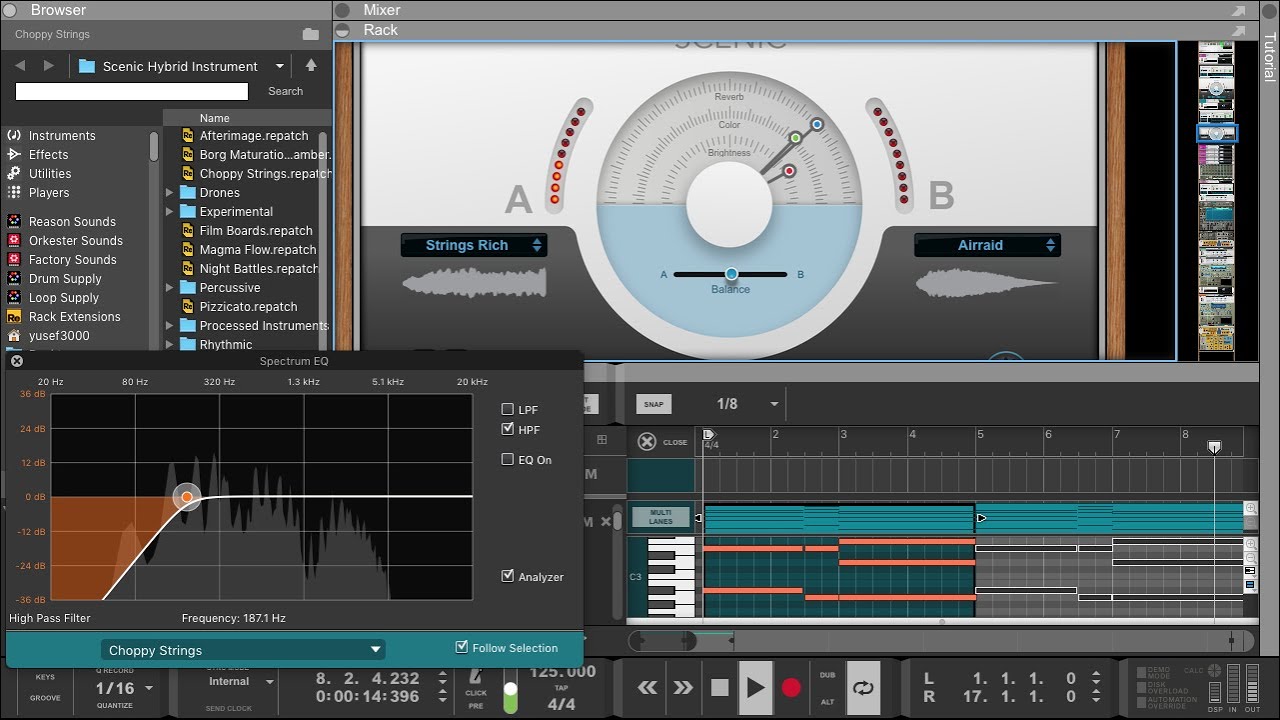Click the red Record button
Viewport: 1280px width, 720px height.
[791, 687]
